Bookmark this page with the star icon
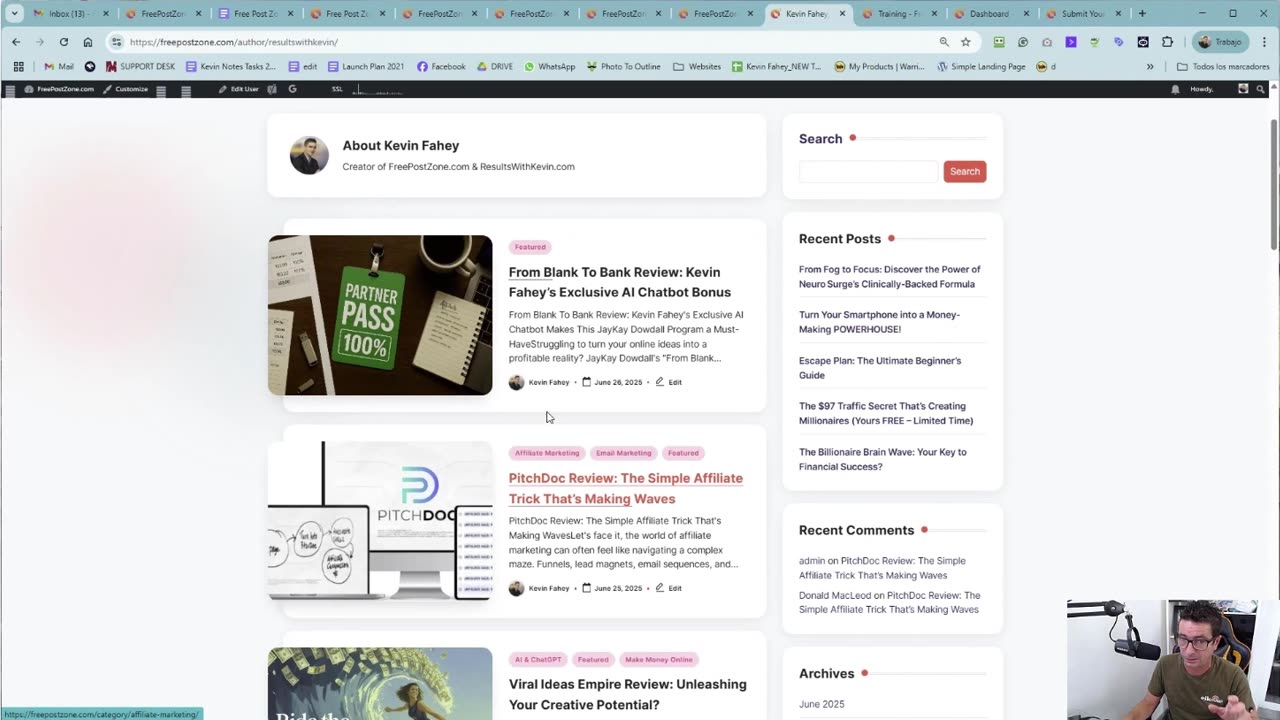 click(x=966, y=42)
